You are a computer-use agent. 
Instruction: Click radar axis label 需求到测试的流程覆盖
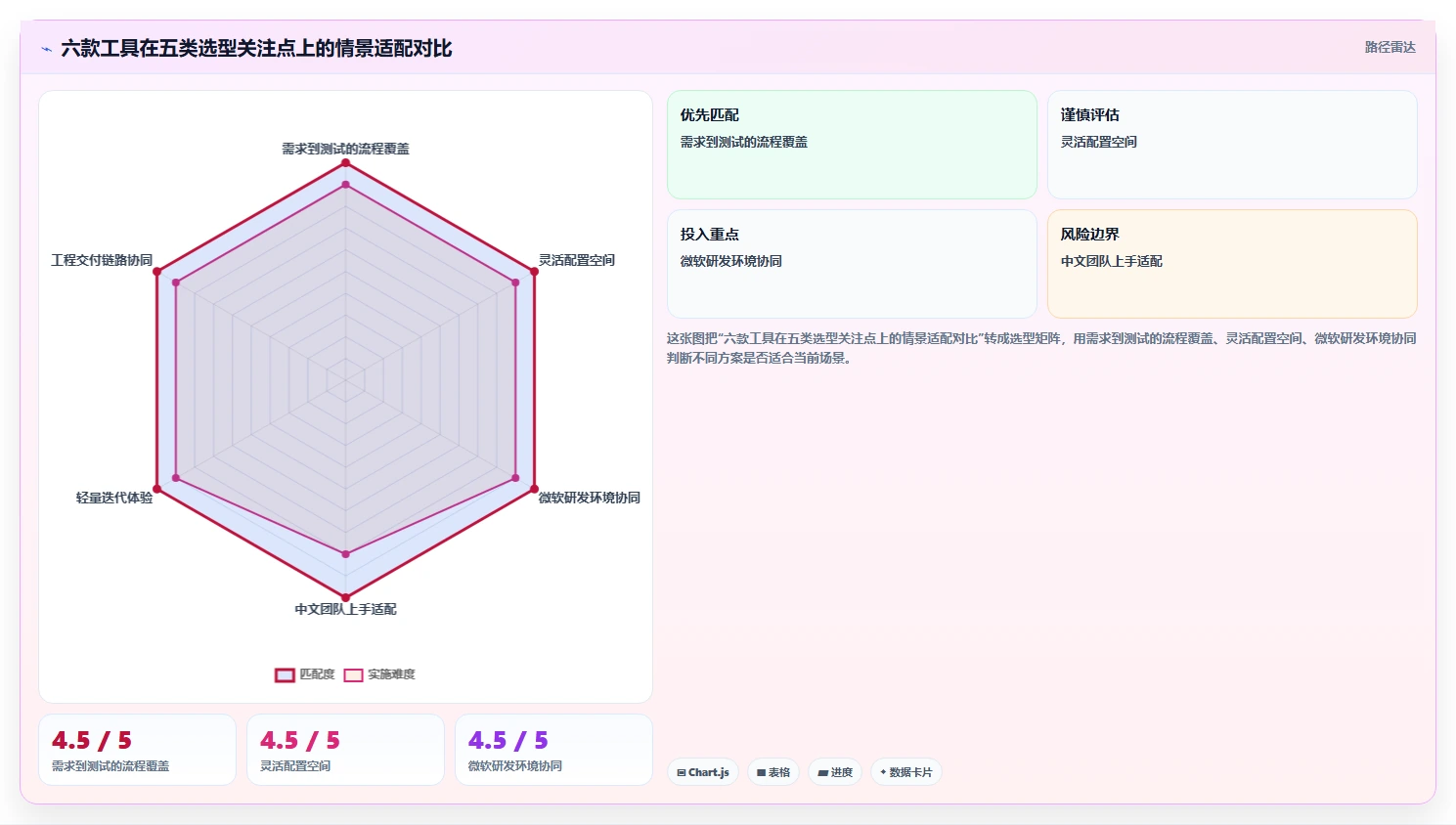click(345, 149)
